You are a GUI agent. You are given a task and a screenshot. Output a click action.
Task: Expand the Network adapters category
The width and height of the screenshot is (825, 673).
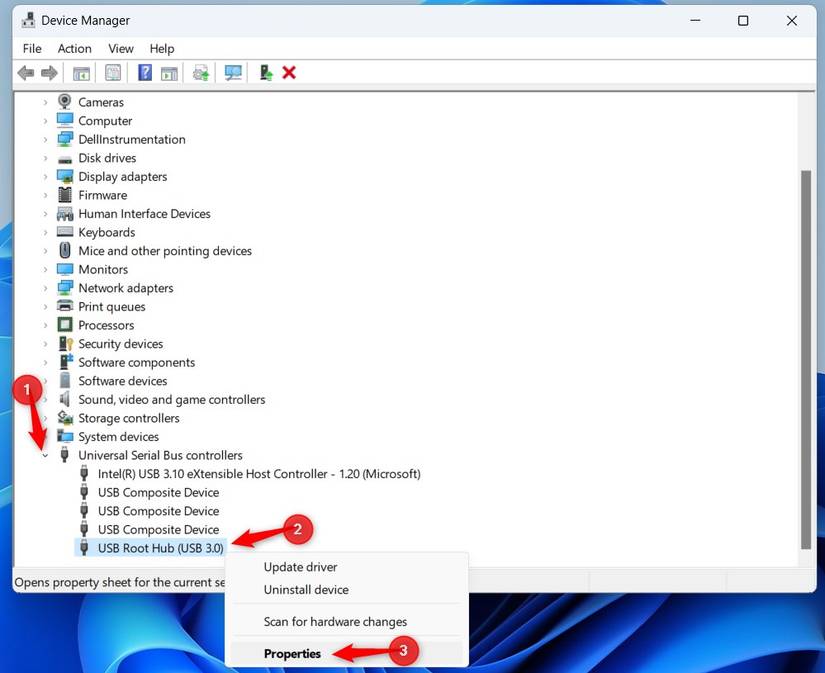(x=44, y=287)
